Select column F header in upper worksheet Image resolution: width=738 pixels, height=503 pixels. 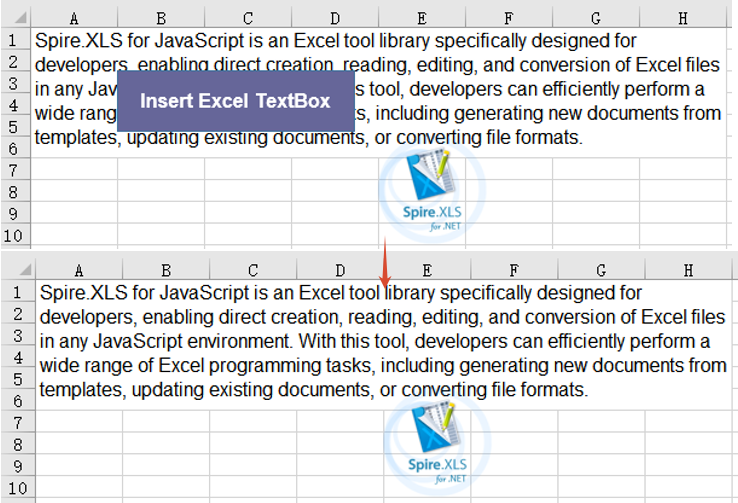click(509, 18)
